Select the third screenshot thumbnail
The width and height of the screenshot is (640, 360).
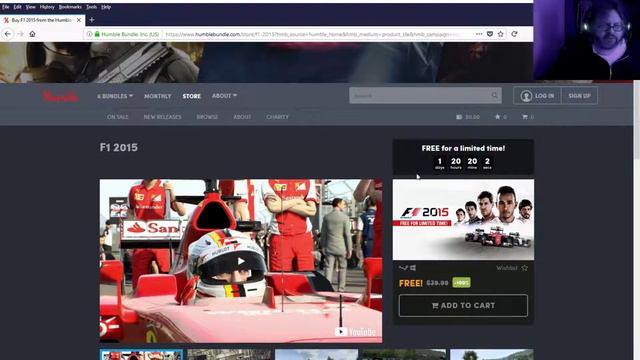pyautogui.click(x=316, y=355)
